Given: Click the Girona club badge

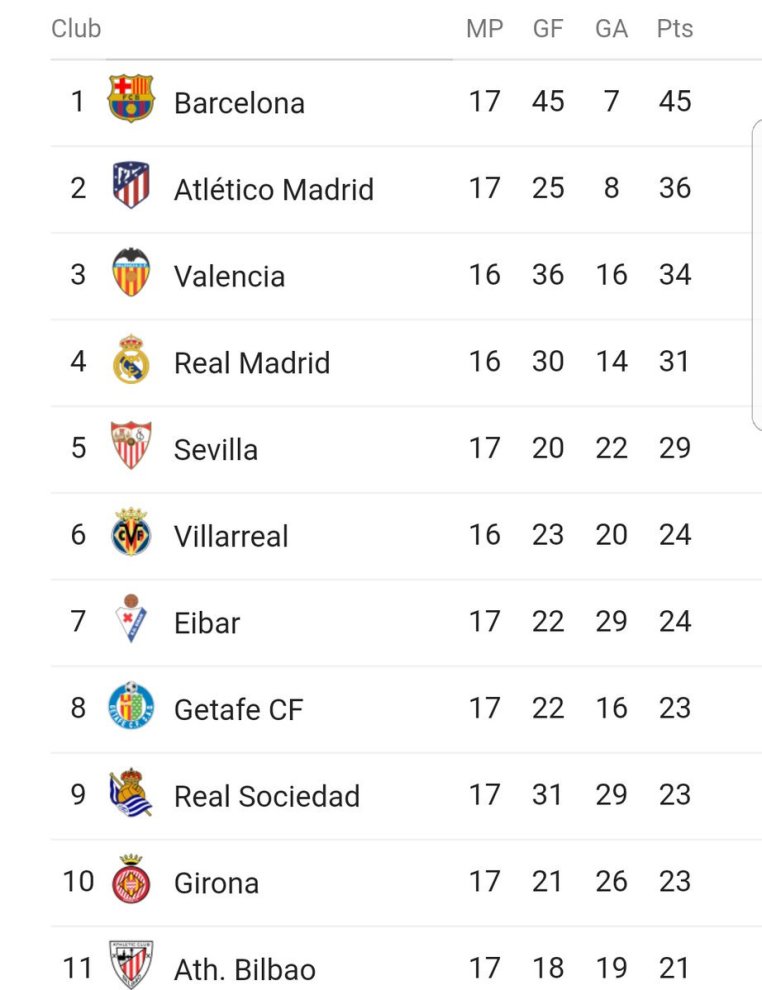Looking at the screenshot, I should tap(131, 881).
